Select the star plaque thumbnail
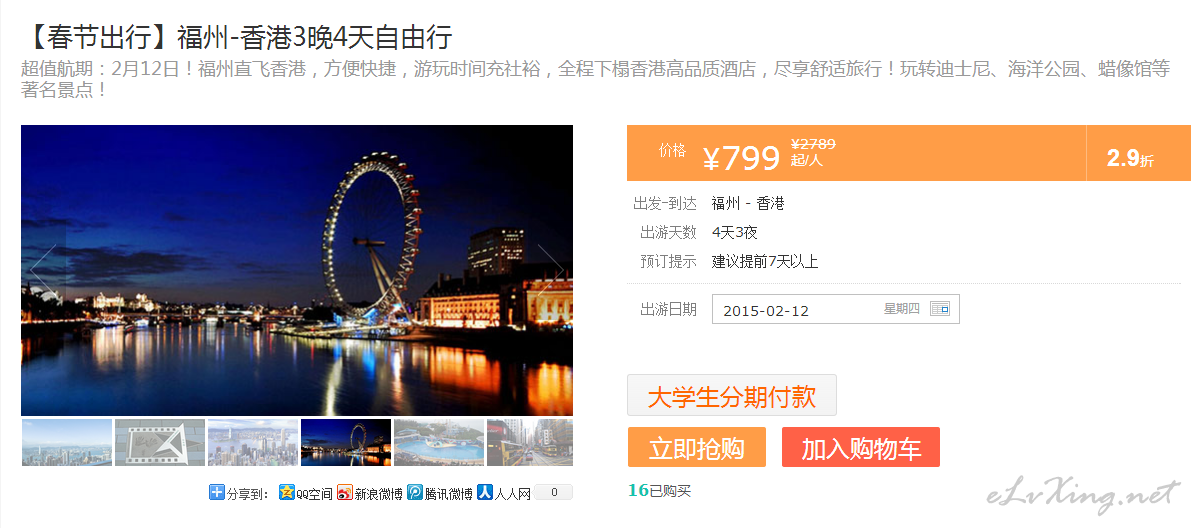This screenshot has height=528, width=1191. tap(160, 442)
